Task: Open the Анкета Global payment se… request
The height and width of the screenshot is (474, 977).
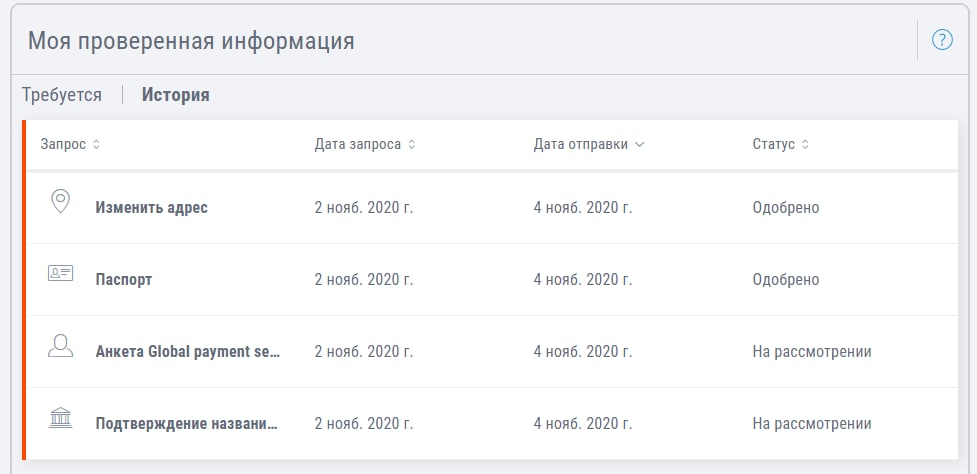Action: point(188,352)
